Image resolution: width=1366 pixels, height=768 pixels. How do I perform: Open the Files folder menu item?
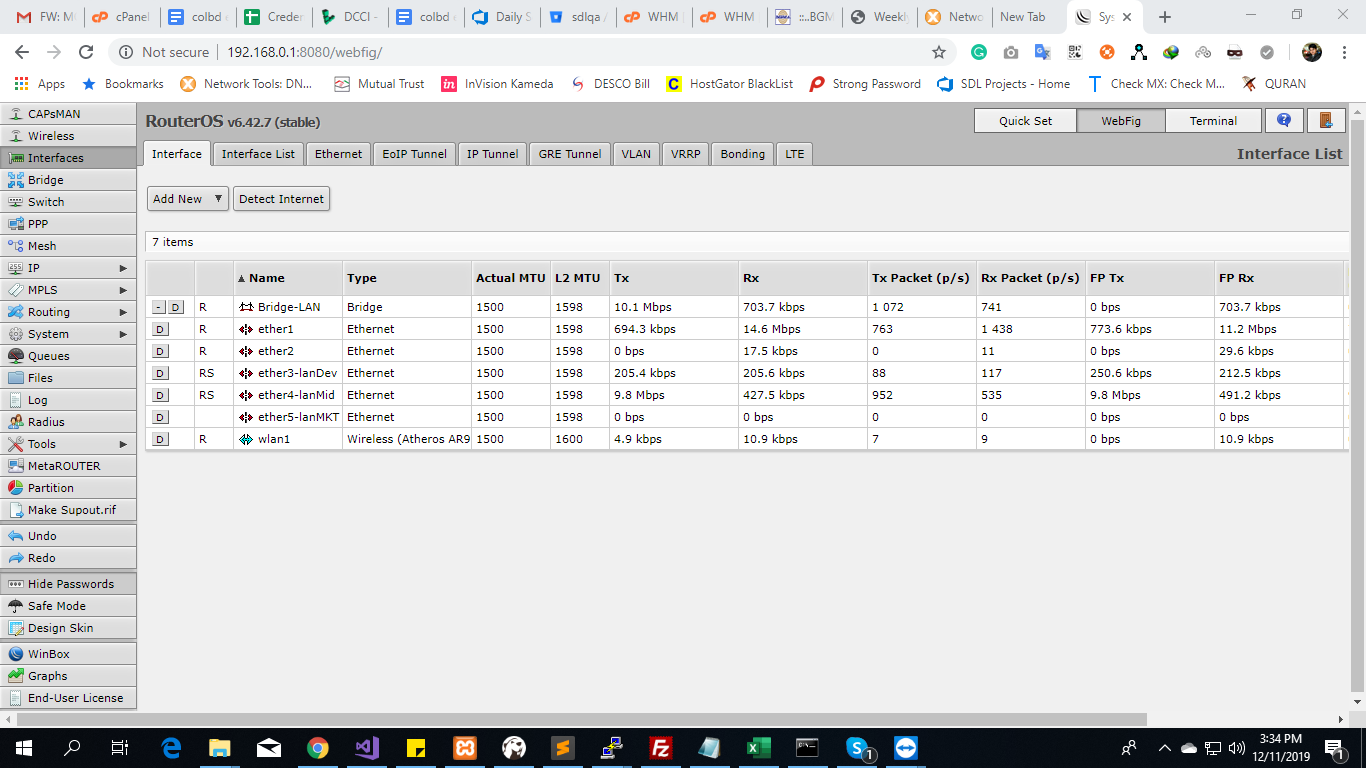tap(40, 378)
